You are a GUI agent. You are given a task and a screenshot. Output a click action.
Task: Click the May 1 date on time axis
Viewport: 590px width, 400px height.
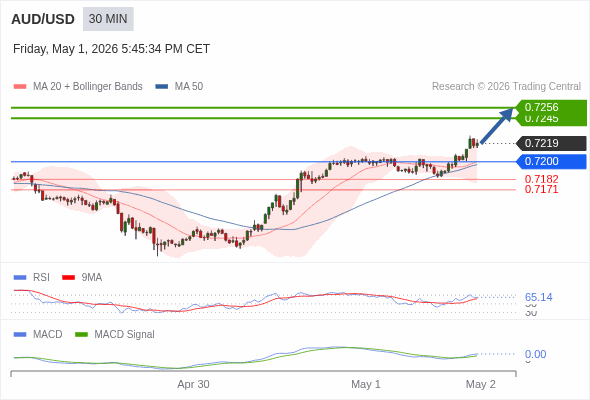coord(366,384)
